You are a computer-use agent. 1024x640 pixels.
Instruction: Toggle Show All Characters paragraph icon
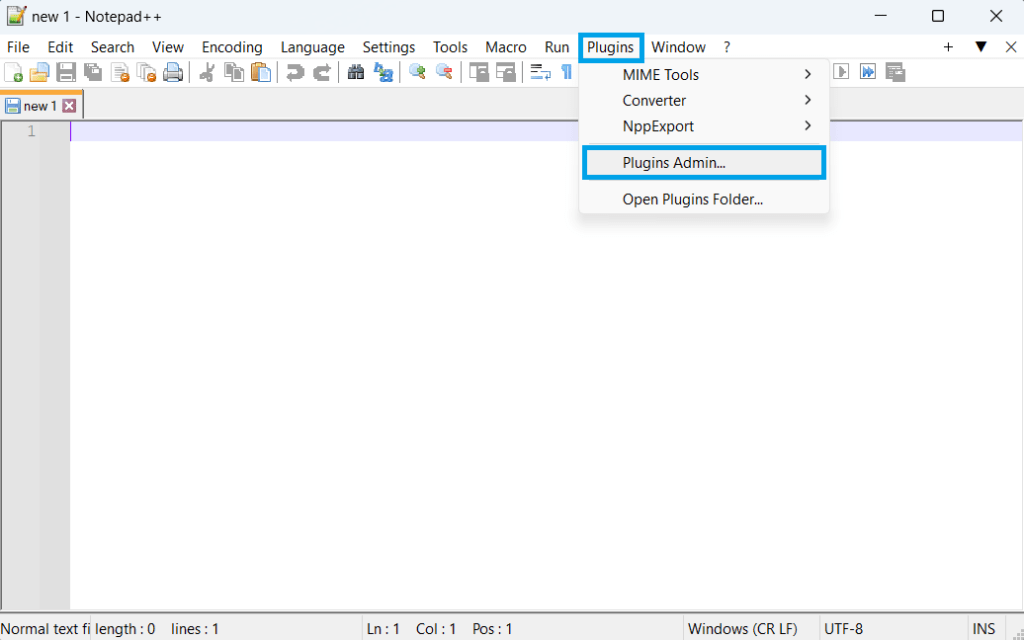coord(566,72)
